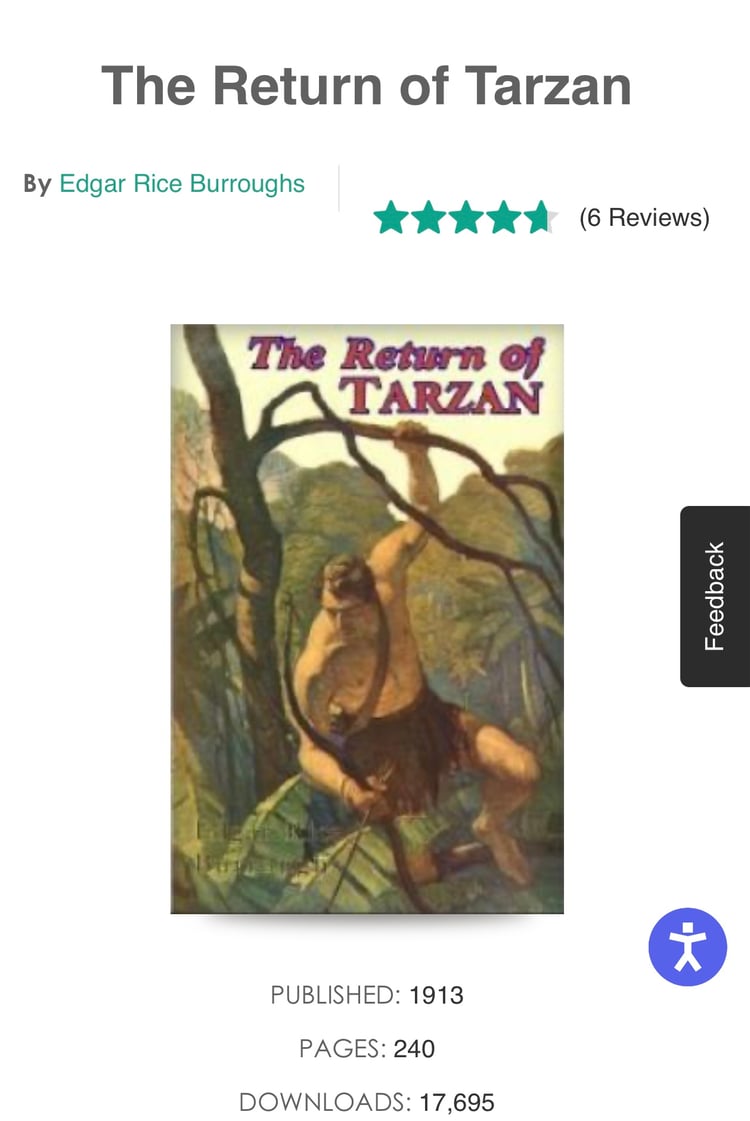Open the Feedback side tab

pyautogui.click(x=714, y=596)
